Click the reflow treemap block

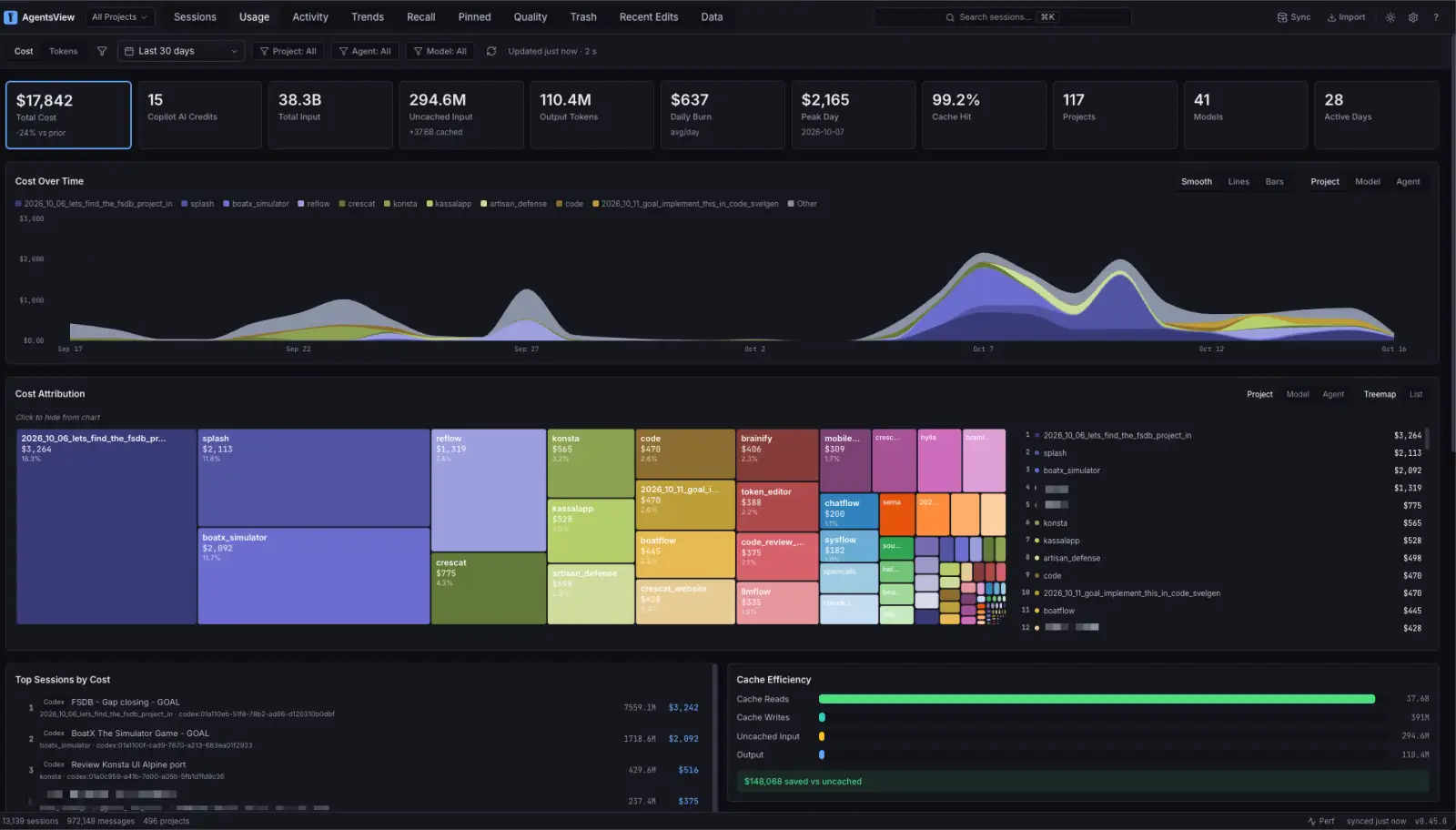pyautogui.click(x=489, y=491)
